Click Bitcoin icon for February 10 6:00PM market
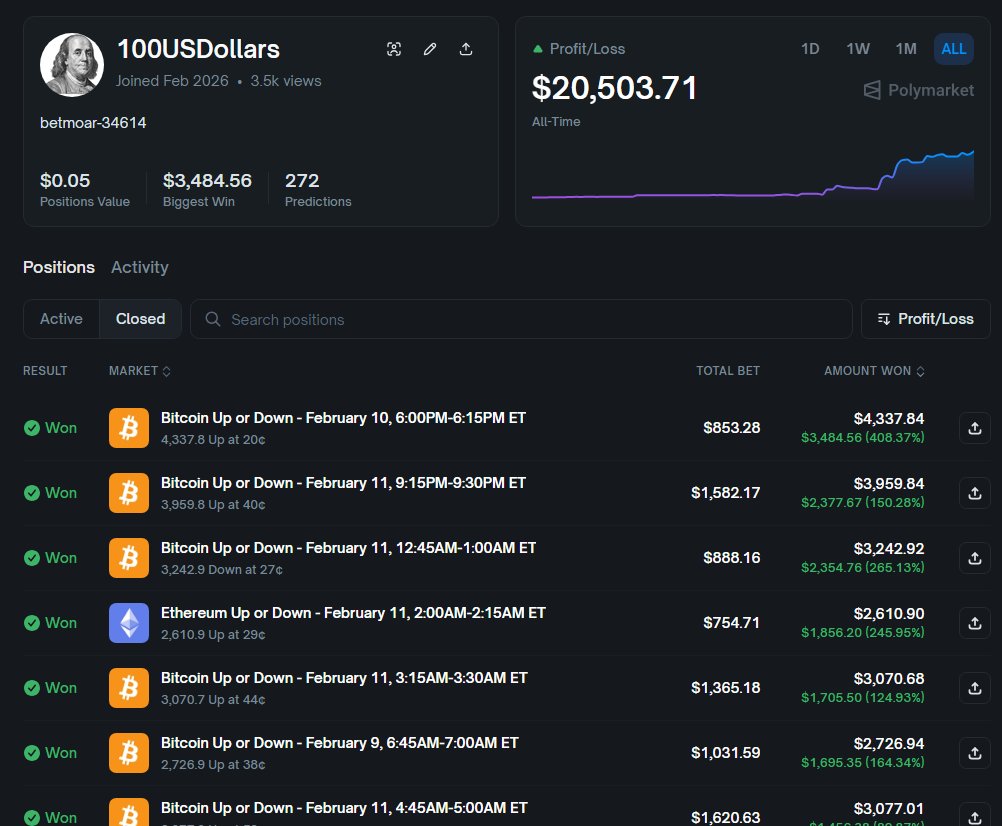 point(128,428)
